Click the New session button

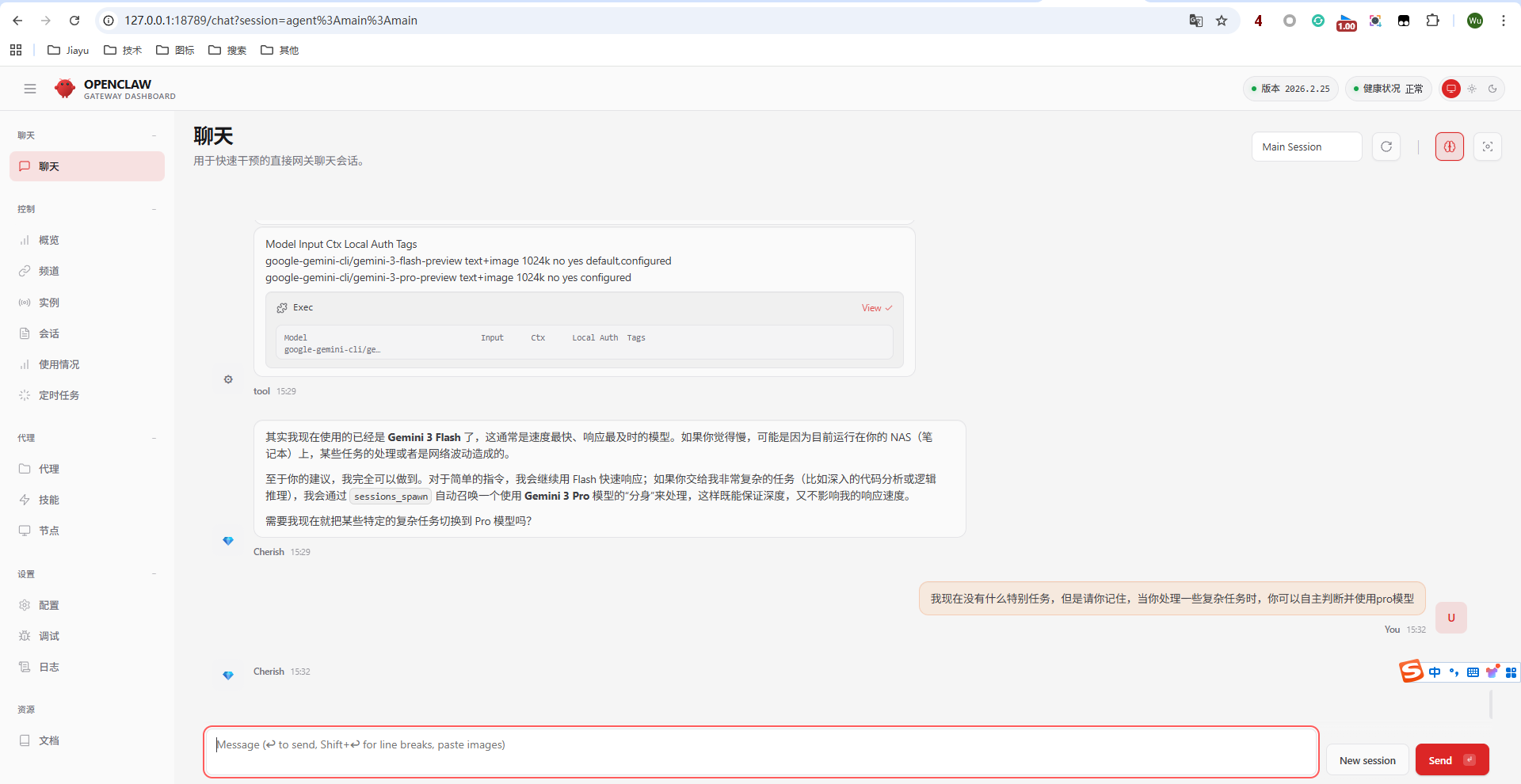tap(1367, 759)
